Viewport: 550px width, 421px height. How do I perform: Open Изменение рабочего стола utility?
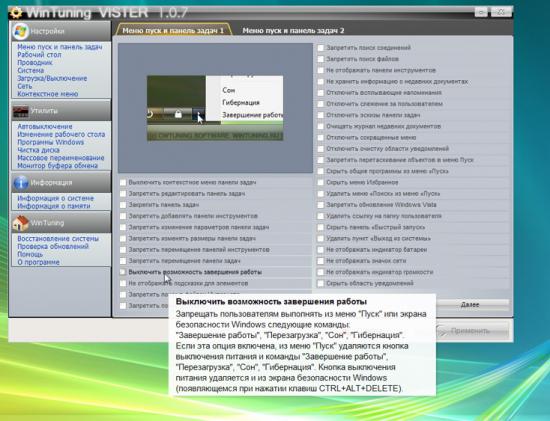[61, 134]
